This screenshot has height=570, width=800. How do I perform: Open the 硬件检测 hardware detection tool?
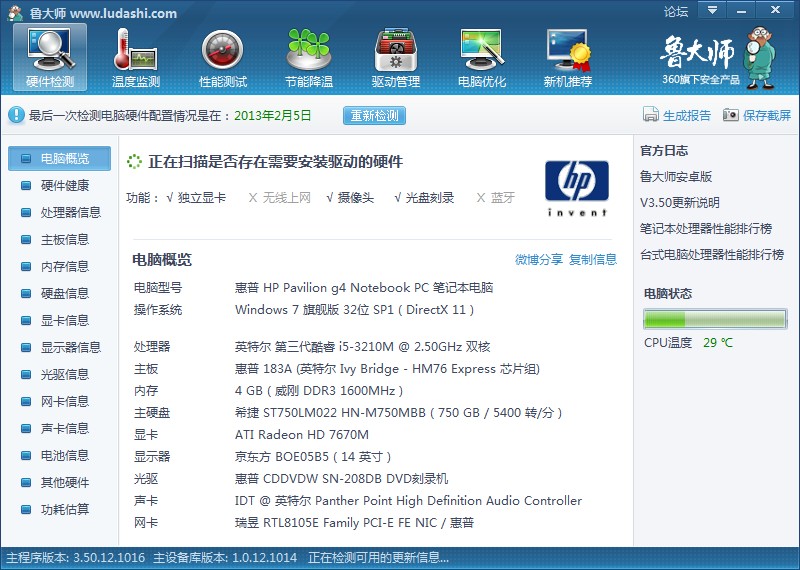(x=50, y=57)
